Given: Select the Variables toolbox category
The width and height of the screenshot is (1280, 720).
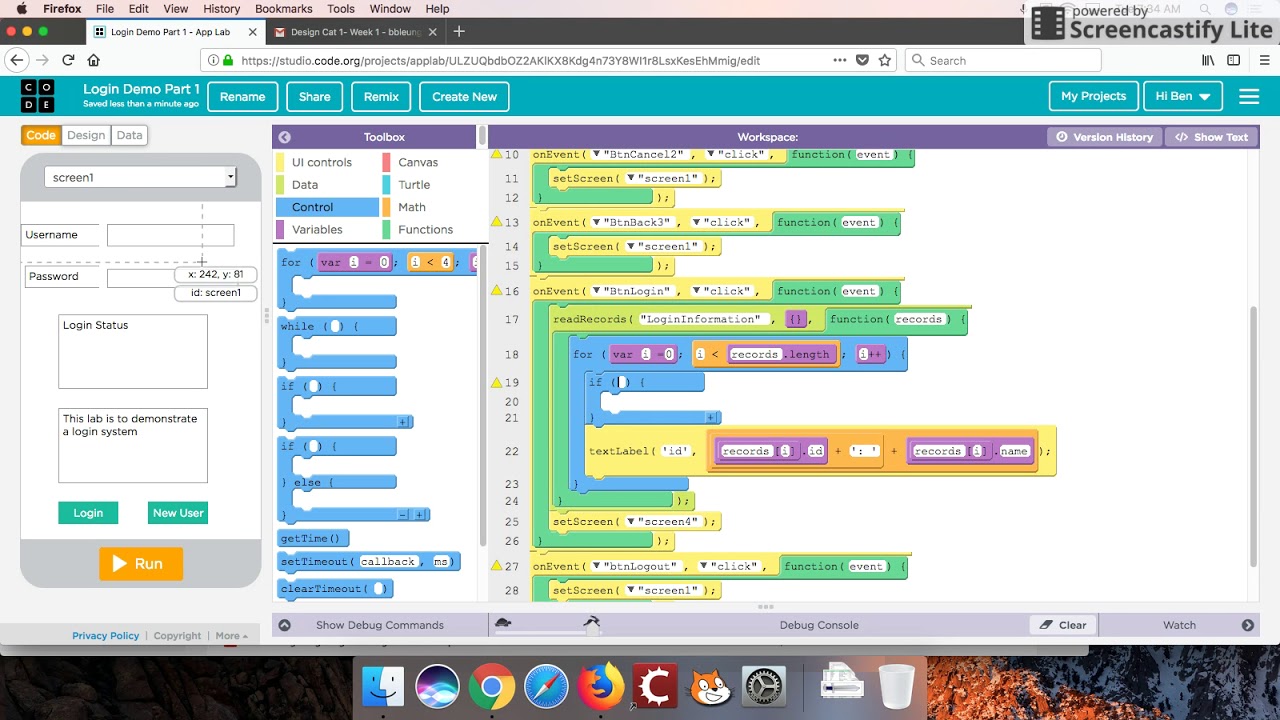Looking at the screenshot, I should click(317, 230).
